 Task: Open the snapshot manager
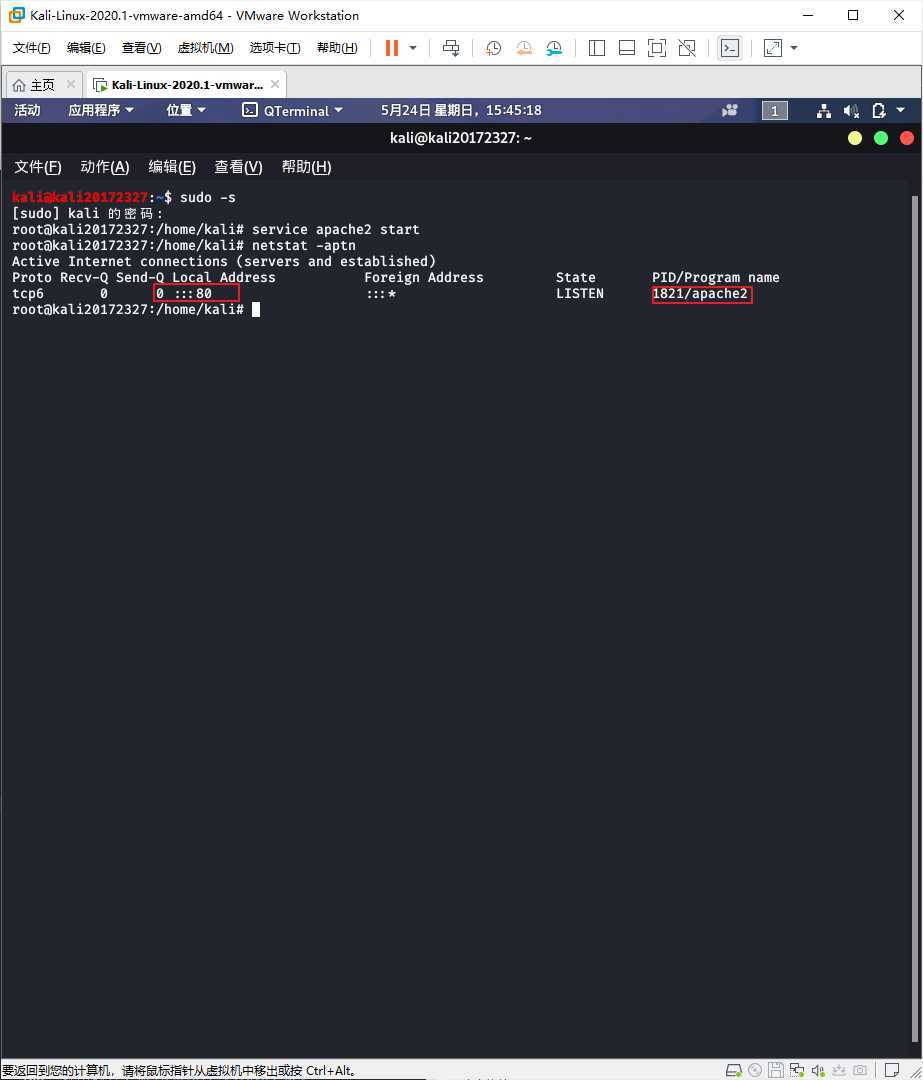(x=554, y=48)
